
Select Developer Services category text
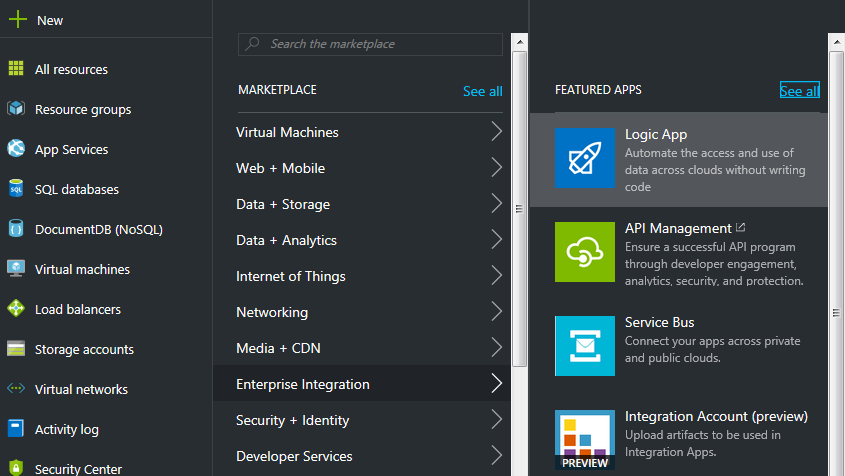coord(294,456)
